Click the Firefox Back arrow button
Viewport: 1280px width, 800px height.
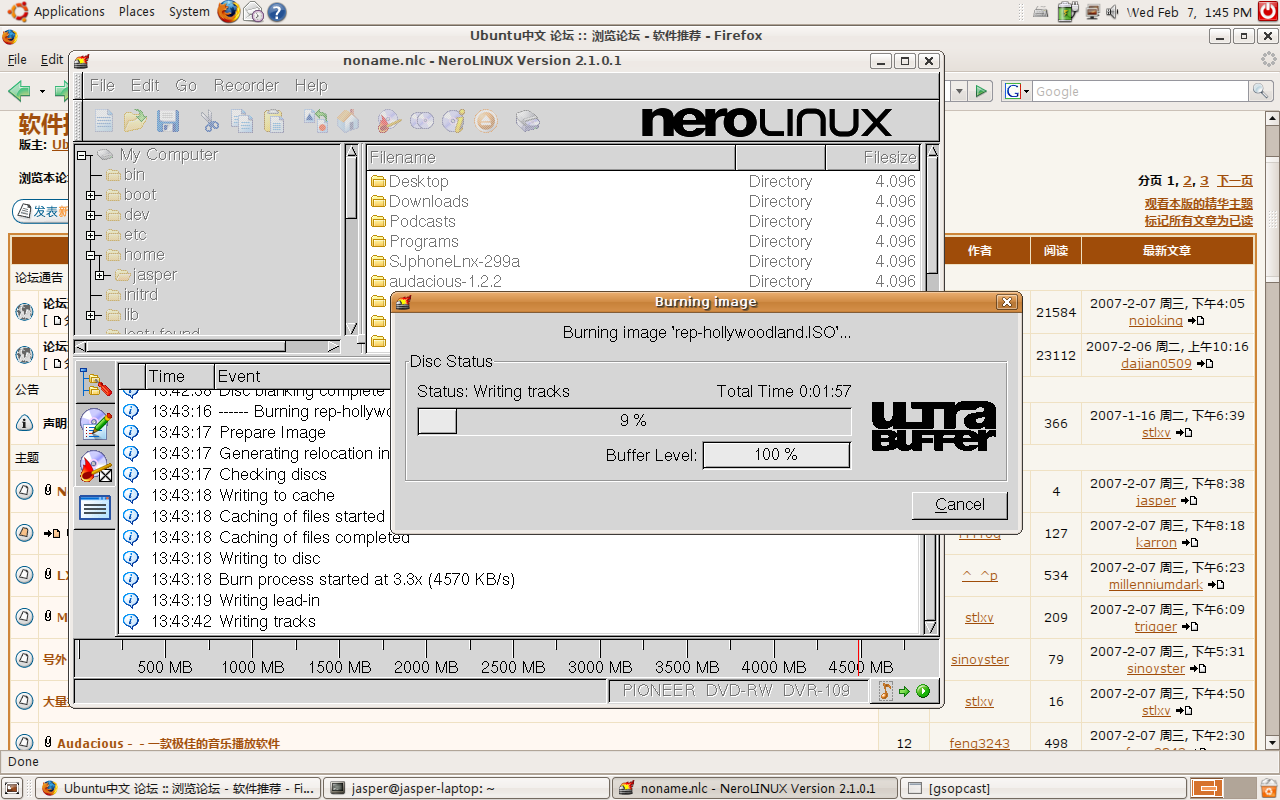click(x=19, y=91)
